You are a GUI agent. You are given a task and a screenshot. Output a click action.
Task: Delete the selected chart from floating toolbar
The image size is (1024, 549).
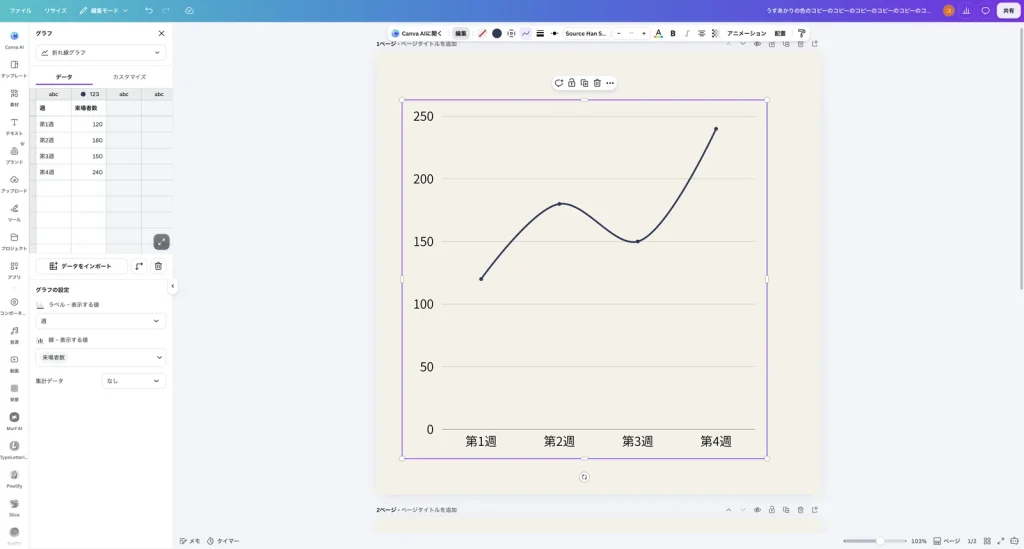597,83
